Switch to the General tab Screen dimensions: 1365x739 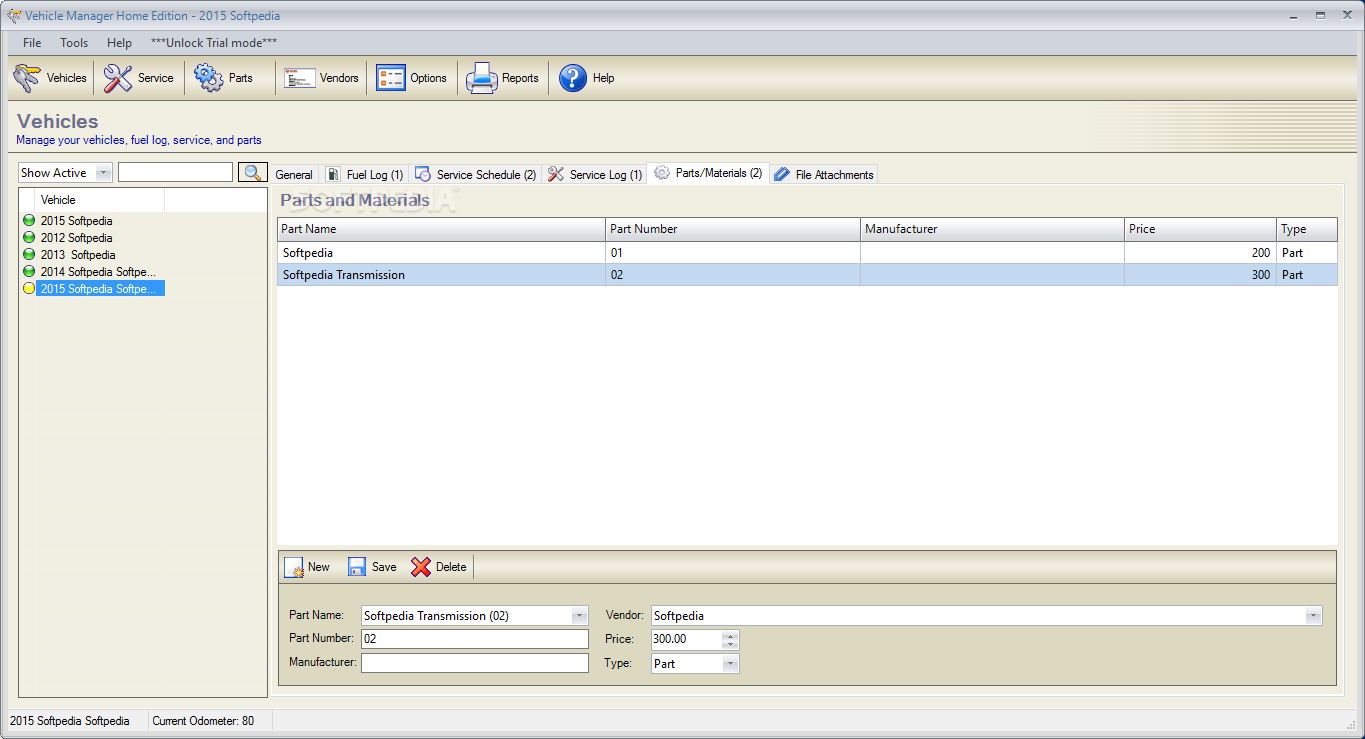coord(294,175)
